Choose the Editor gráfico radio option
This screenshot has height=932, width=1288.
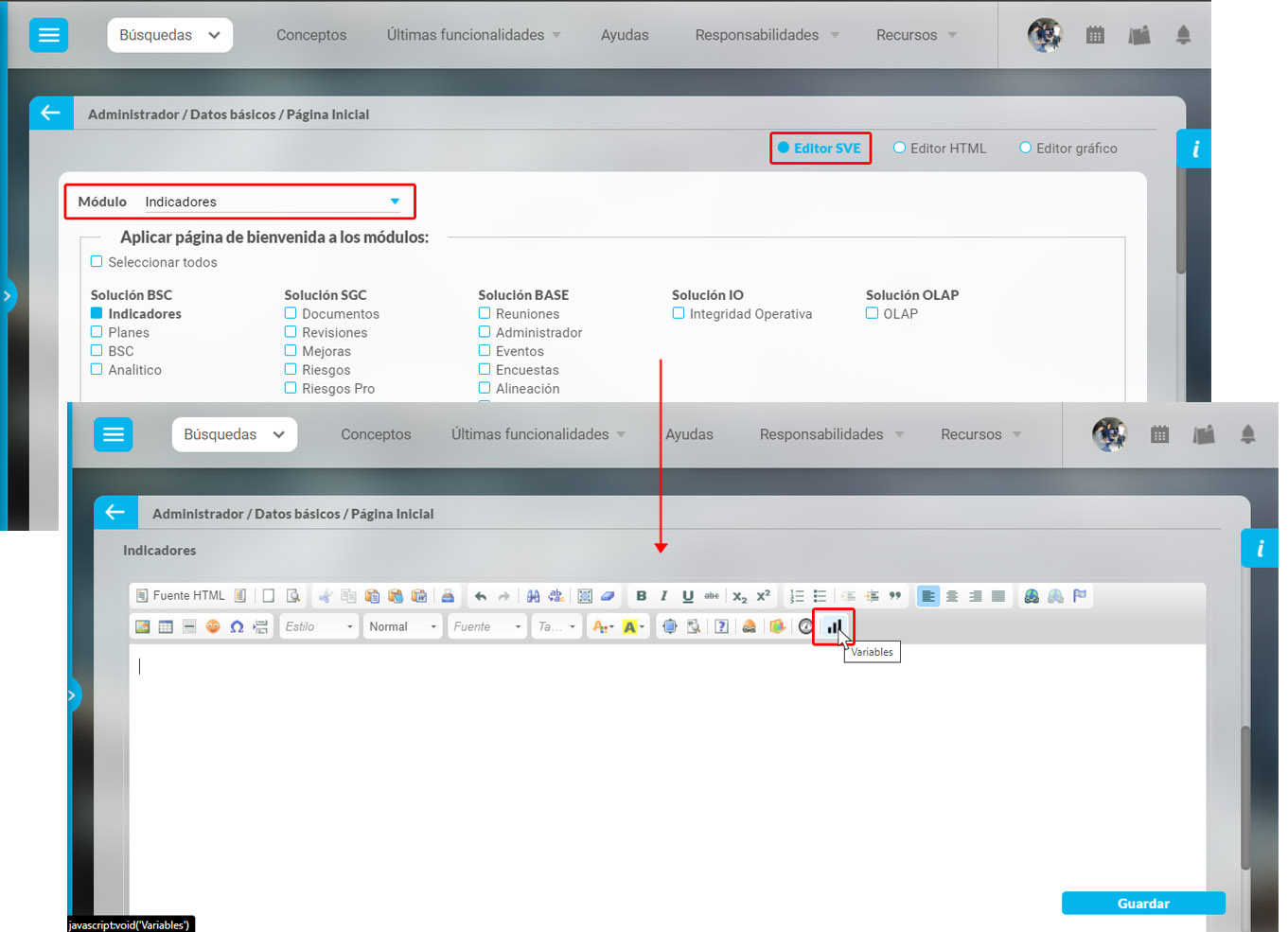tap(1025, 148)
